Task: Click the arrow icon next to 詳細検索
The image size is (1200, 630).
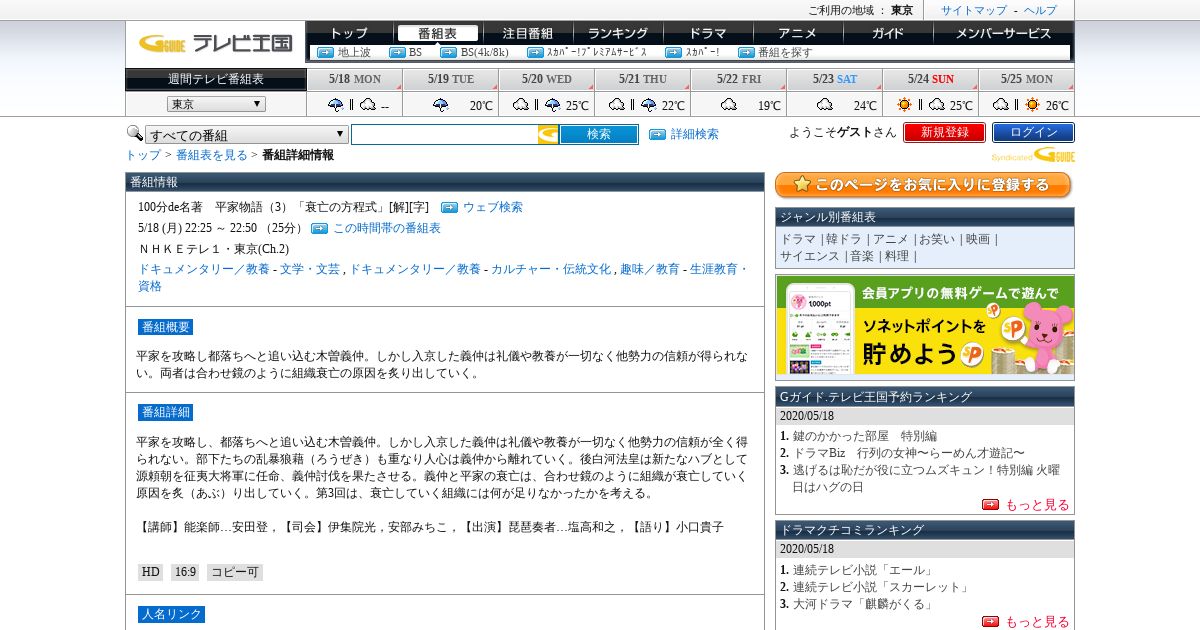Action: pyautogui.click(x=657, y=134)
